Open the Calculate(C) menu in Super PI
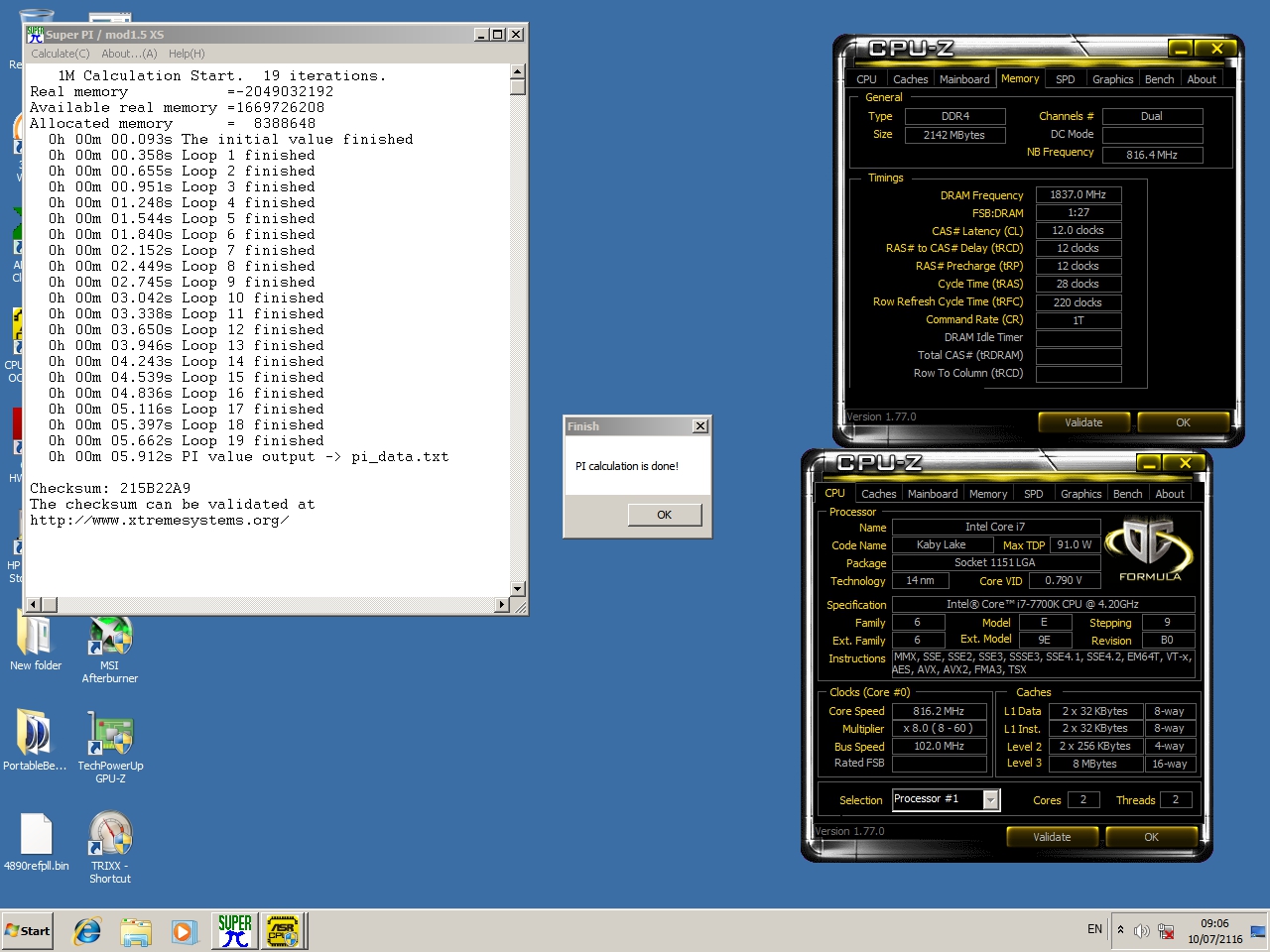 (x=60, y=54)
